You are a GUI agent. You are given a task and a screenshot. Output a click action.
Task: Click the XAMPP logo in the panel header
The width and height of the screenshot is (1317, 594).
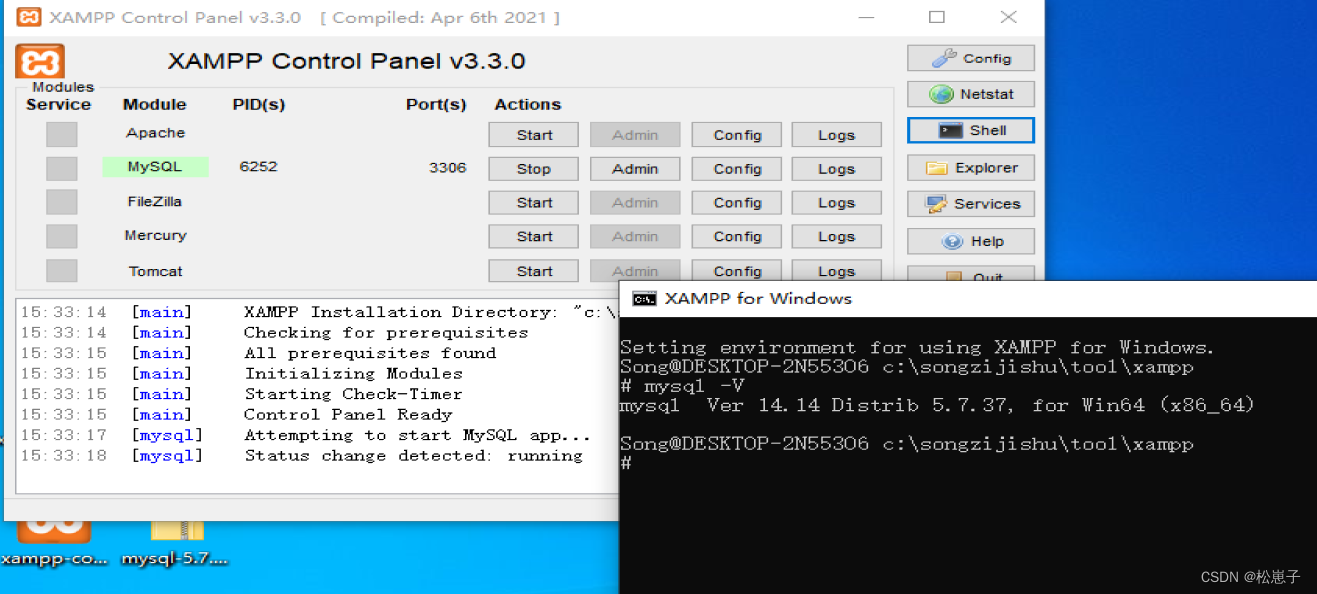(40, 63)
